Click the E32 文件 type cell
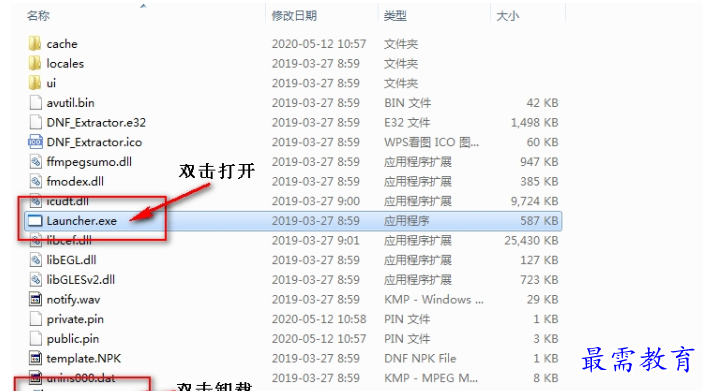Image resolution: width=703 pixels, height=391 pixels. pyautogui.click(x=407, y=123)
